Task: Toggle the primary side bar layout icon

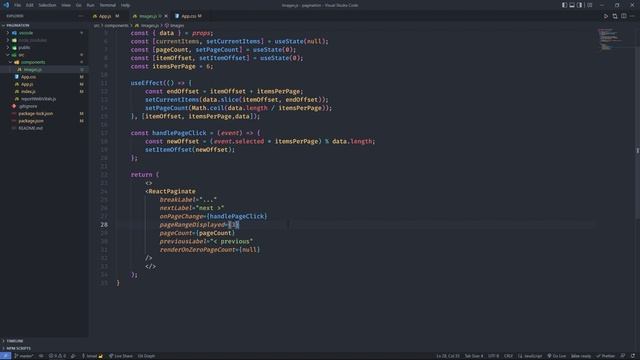Action: pyautogui.click(x=564, y=5)
